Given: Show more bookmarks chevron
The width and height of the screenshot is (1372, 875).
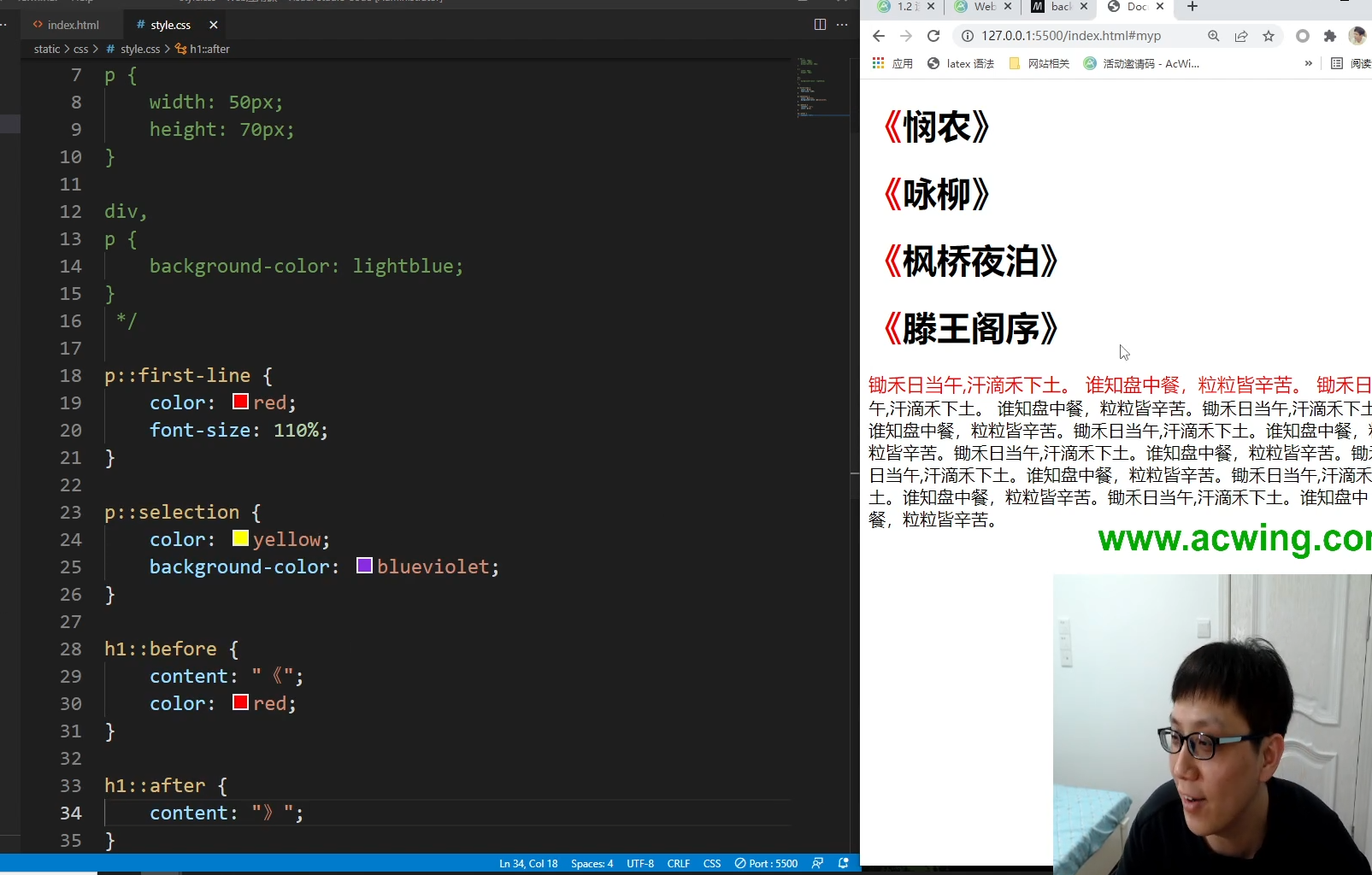Looking at the screenshot, I should pyautogui.click(x=1308, y=63).
